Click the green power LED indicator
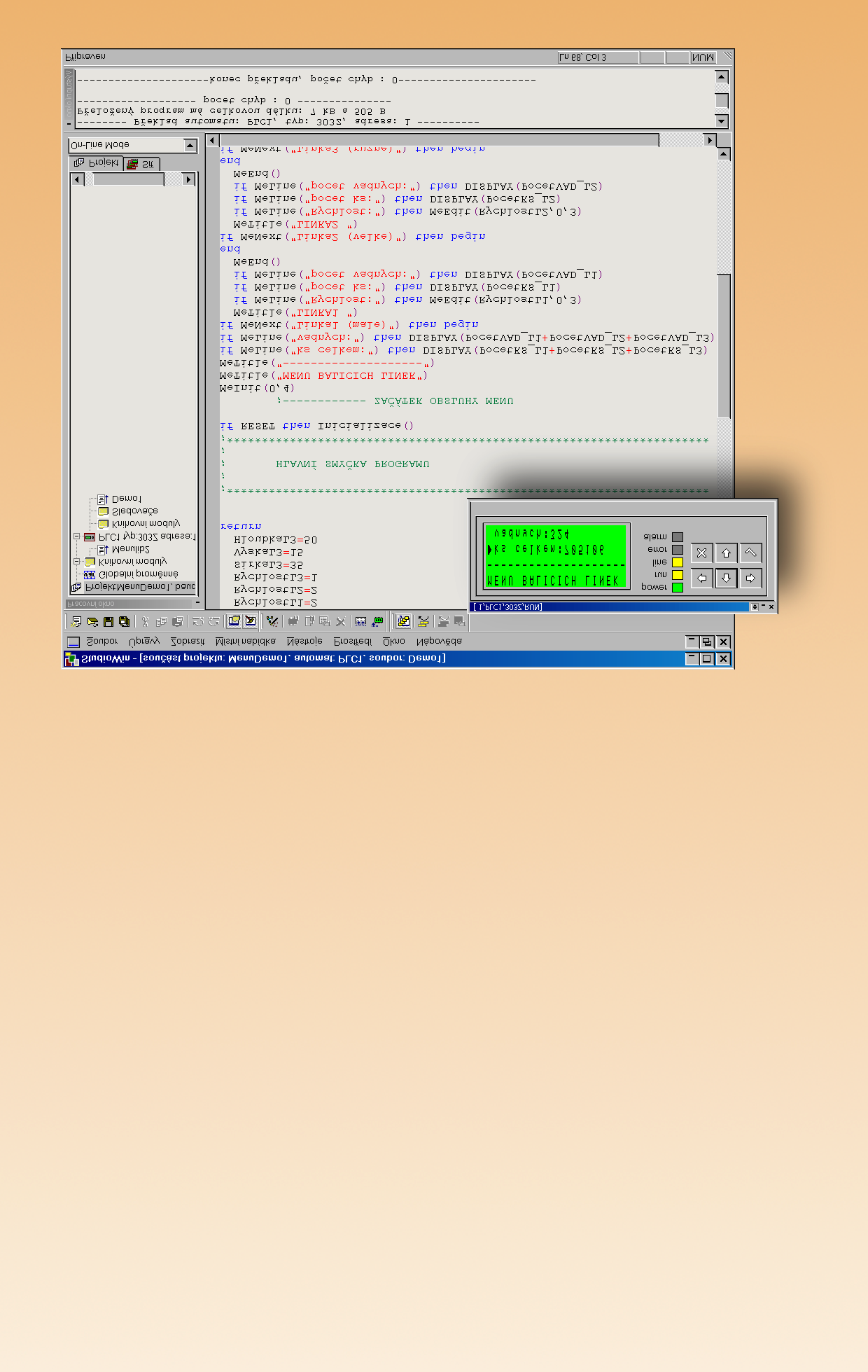Screen dimensions: 868x1372 coord(678,588)
